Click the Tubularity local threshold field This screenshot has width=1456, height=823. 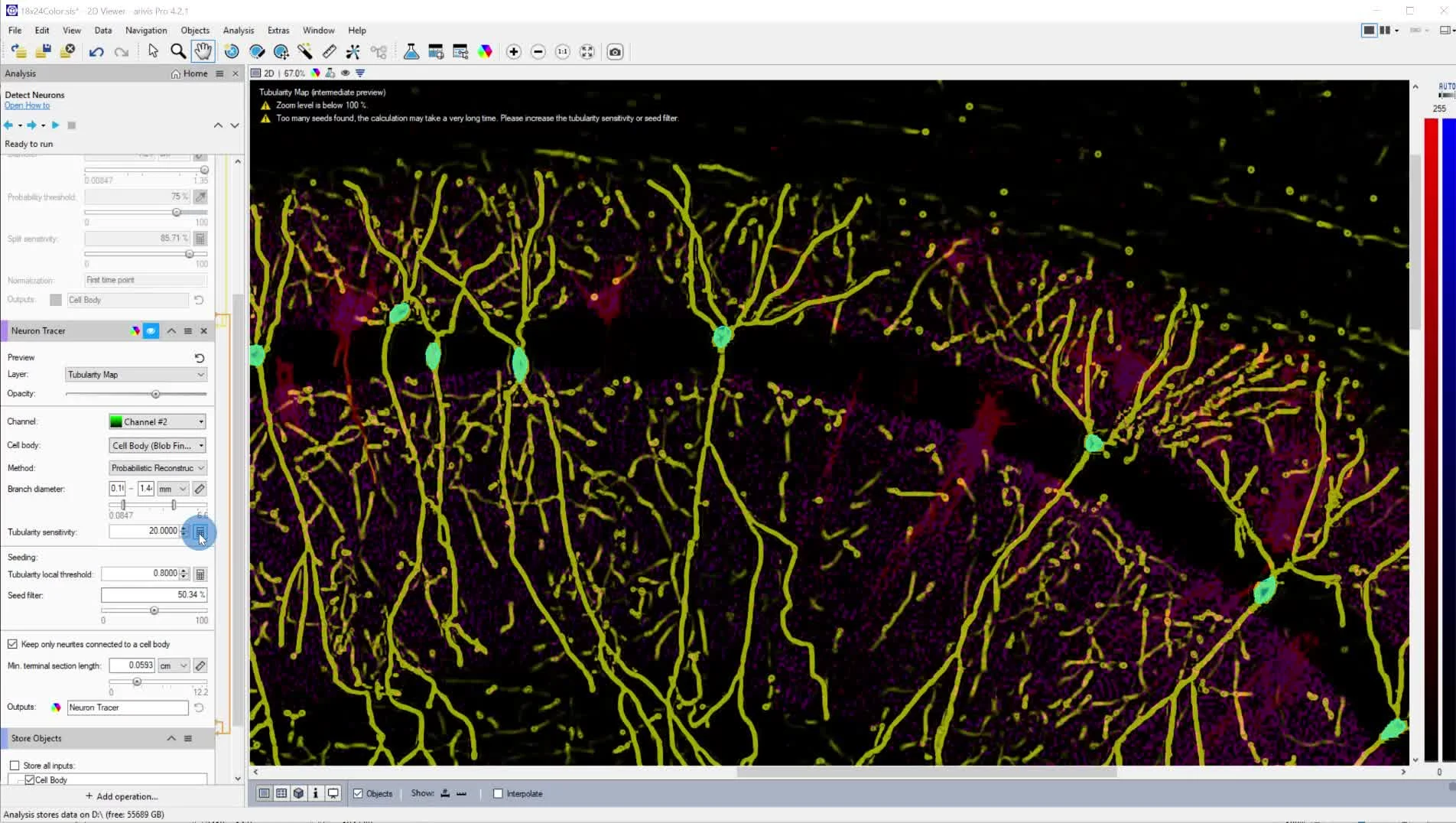pos(141,574)
